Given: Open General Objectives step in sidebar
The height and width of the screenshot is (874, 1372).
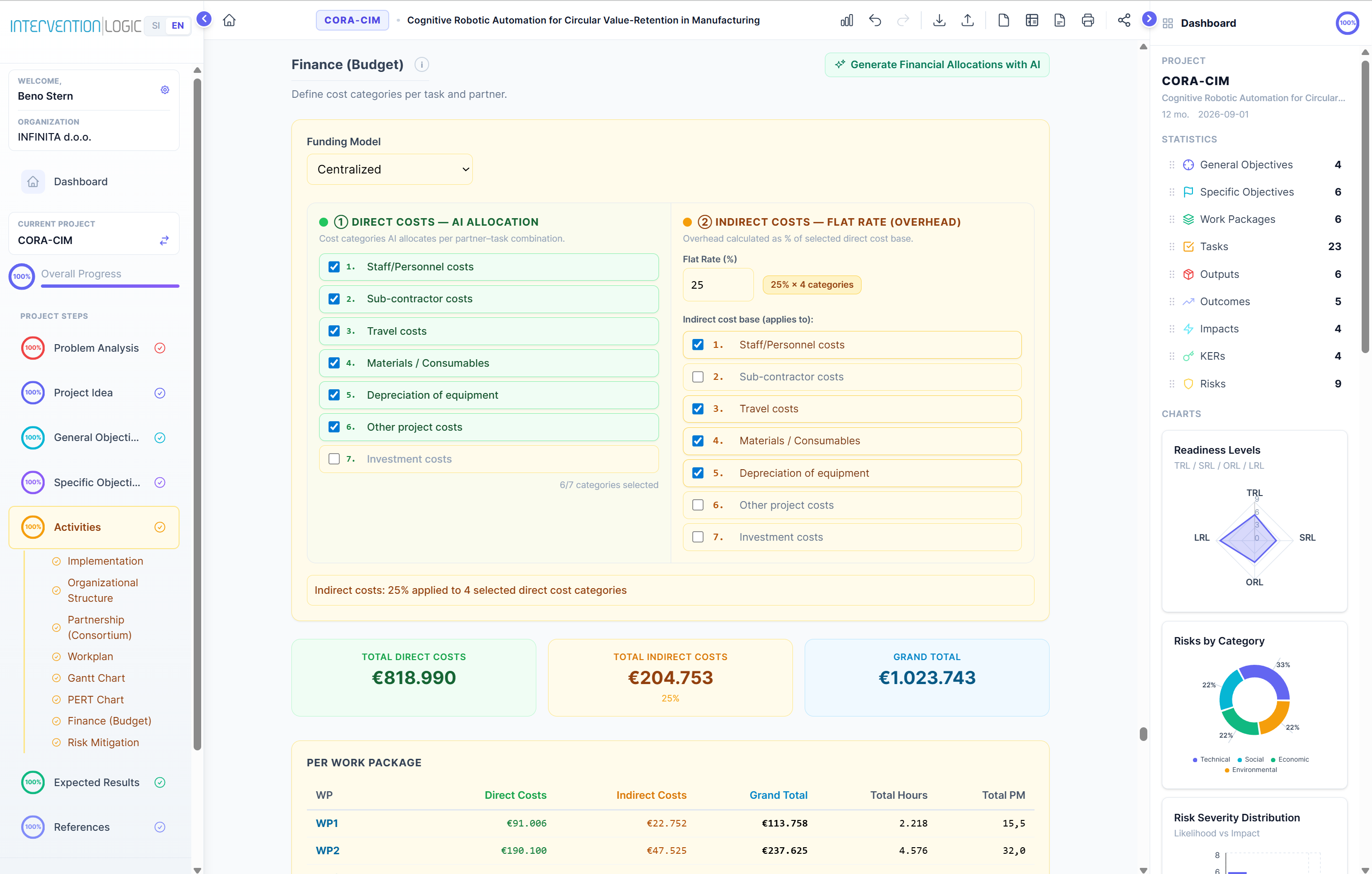Looking at the screenshot, I should click(x=94, y=438).
